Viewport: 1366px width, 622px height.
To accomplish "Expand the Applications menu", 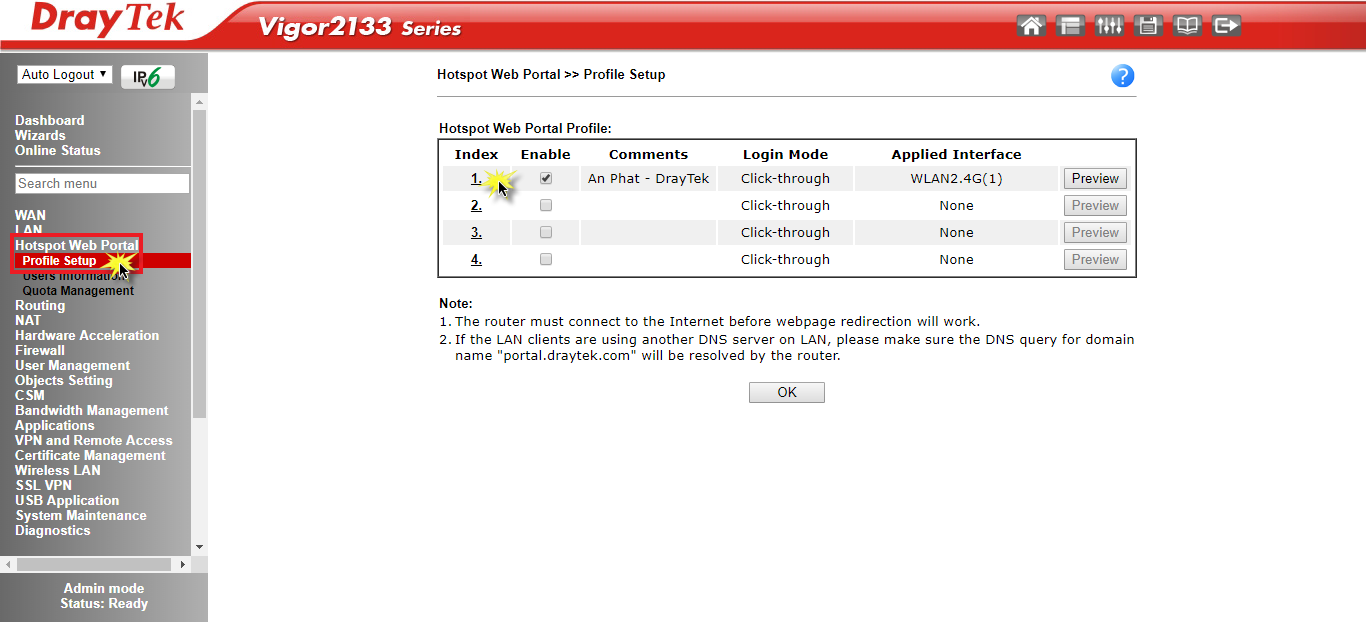I will tap(55, 425).
